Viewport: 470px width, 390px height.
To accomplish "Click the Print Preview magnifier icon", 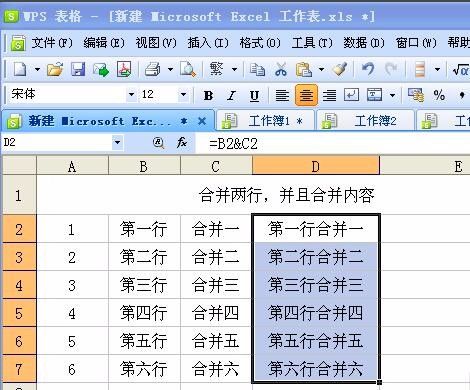I will (188, 69).
